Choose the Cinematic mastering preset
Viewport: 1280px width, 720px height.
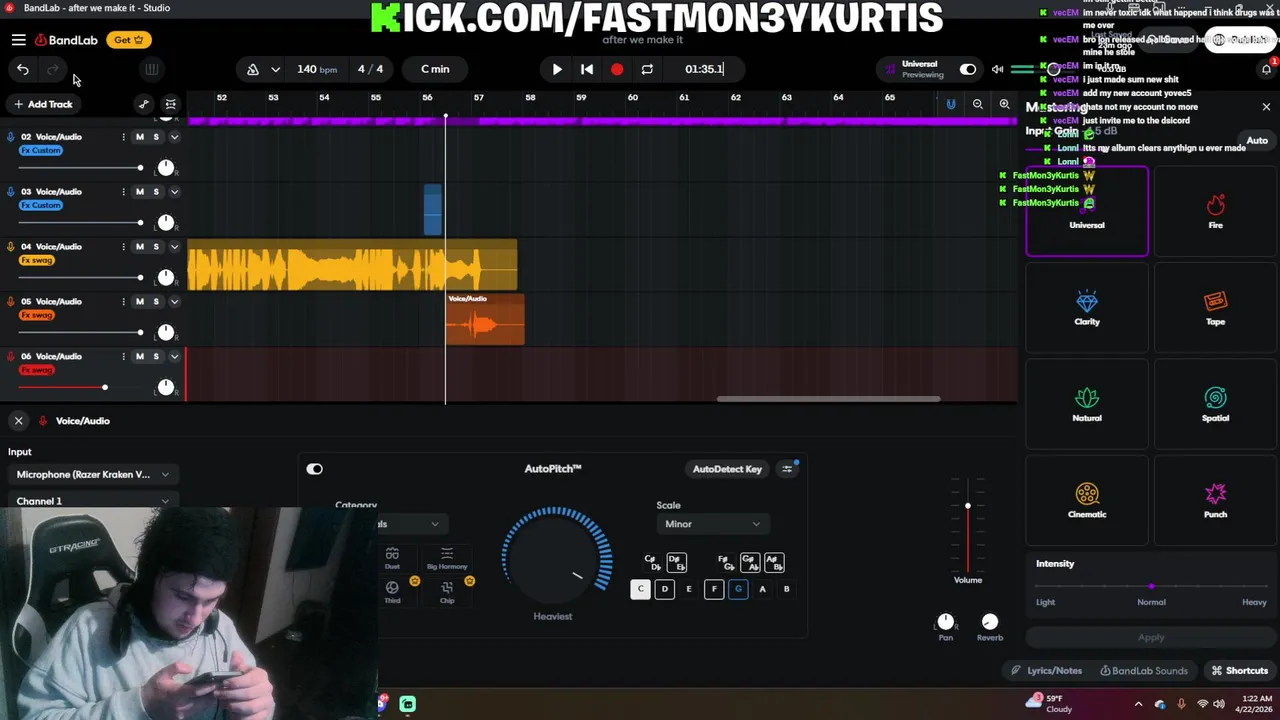tap(1087, 501)
